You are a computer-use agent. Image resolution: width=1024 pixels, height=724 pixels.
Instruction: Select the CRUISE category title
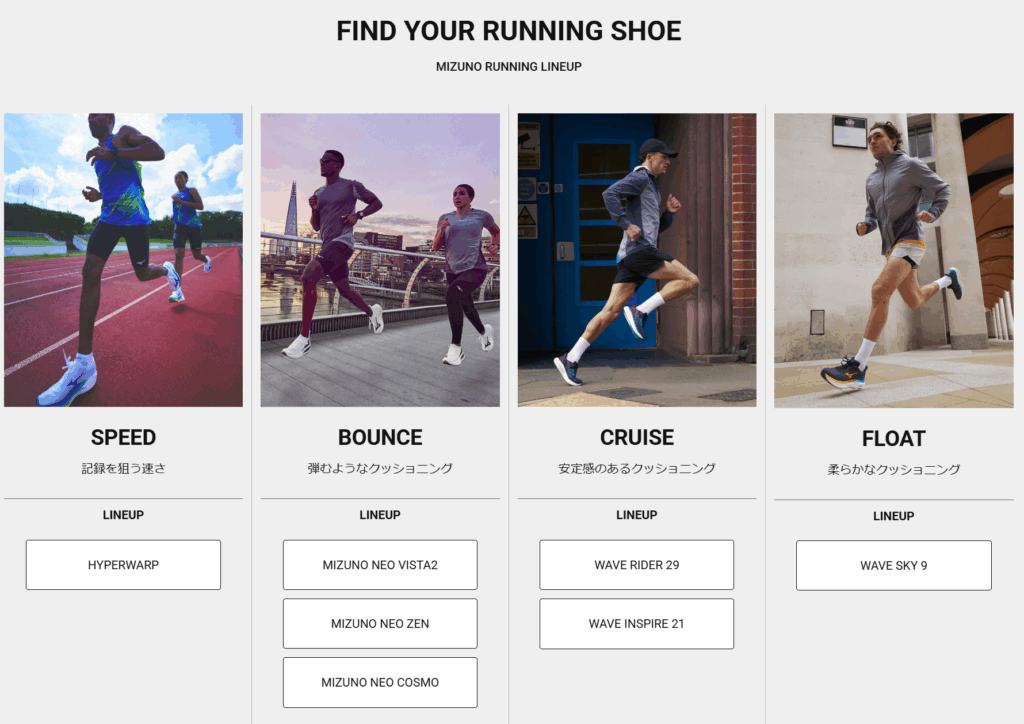click(637, 437)
